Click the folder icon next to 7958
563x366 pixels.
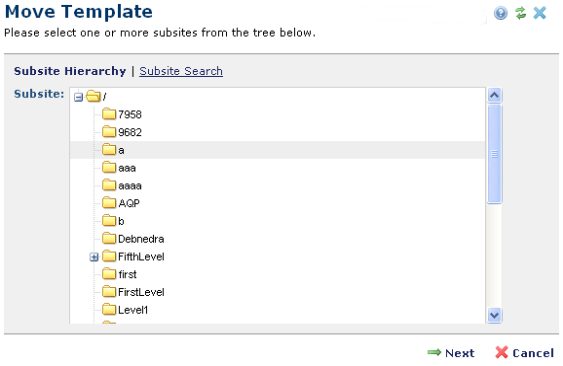109,114
